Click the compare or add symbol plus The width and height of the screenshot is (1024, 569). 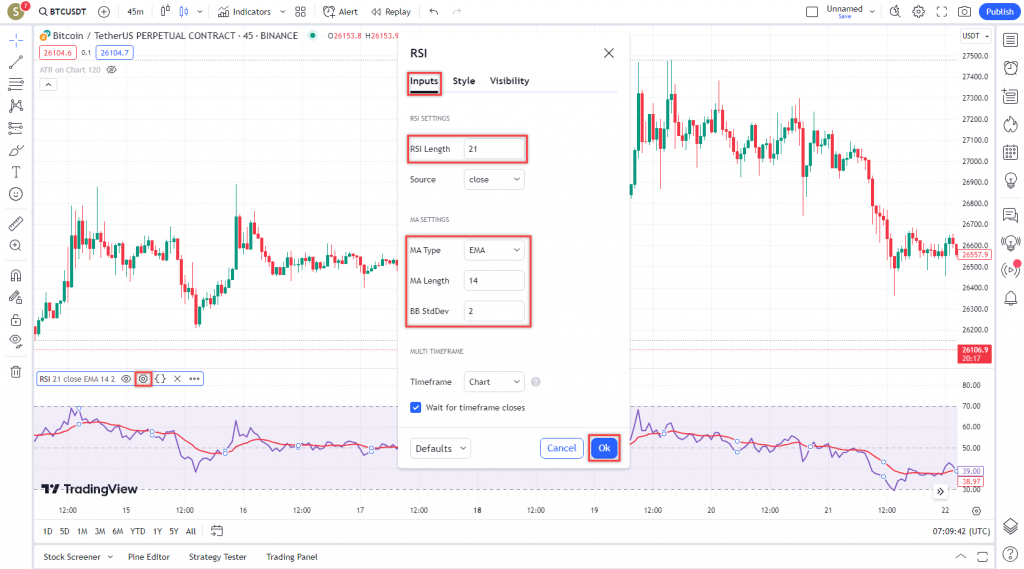104,12
